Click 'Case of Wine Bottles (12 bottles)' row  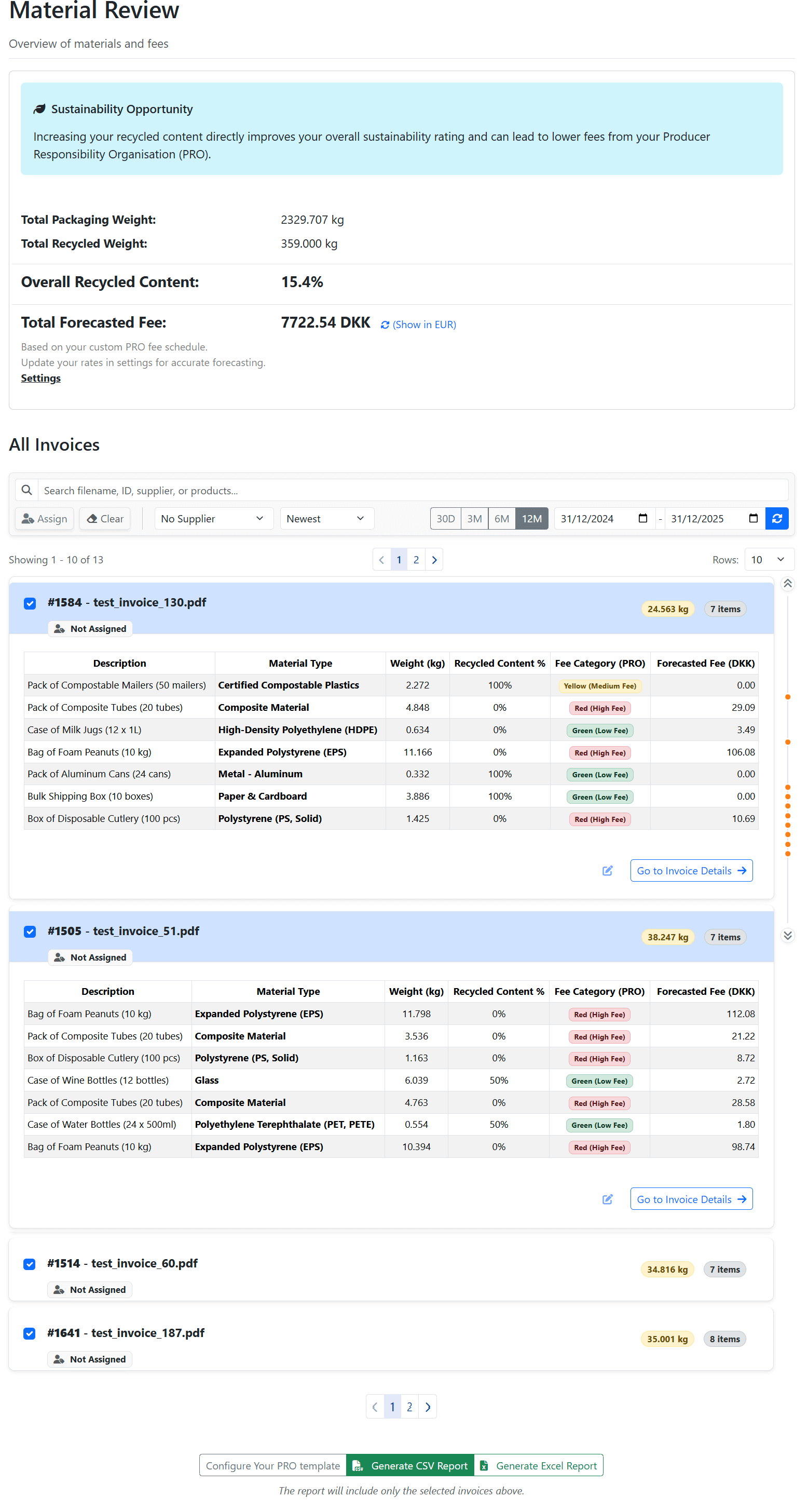point(391,1081)
